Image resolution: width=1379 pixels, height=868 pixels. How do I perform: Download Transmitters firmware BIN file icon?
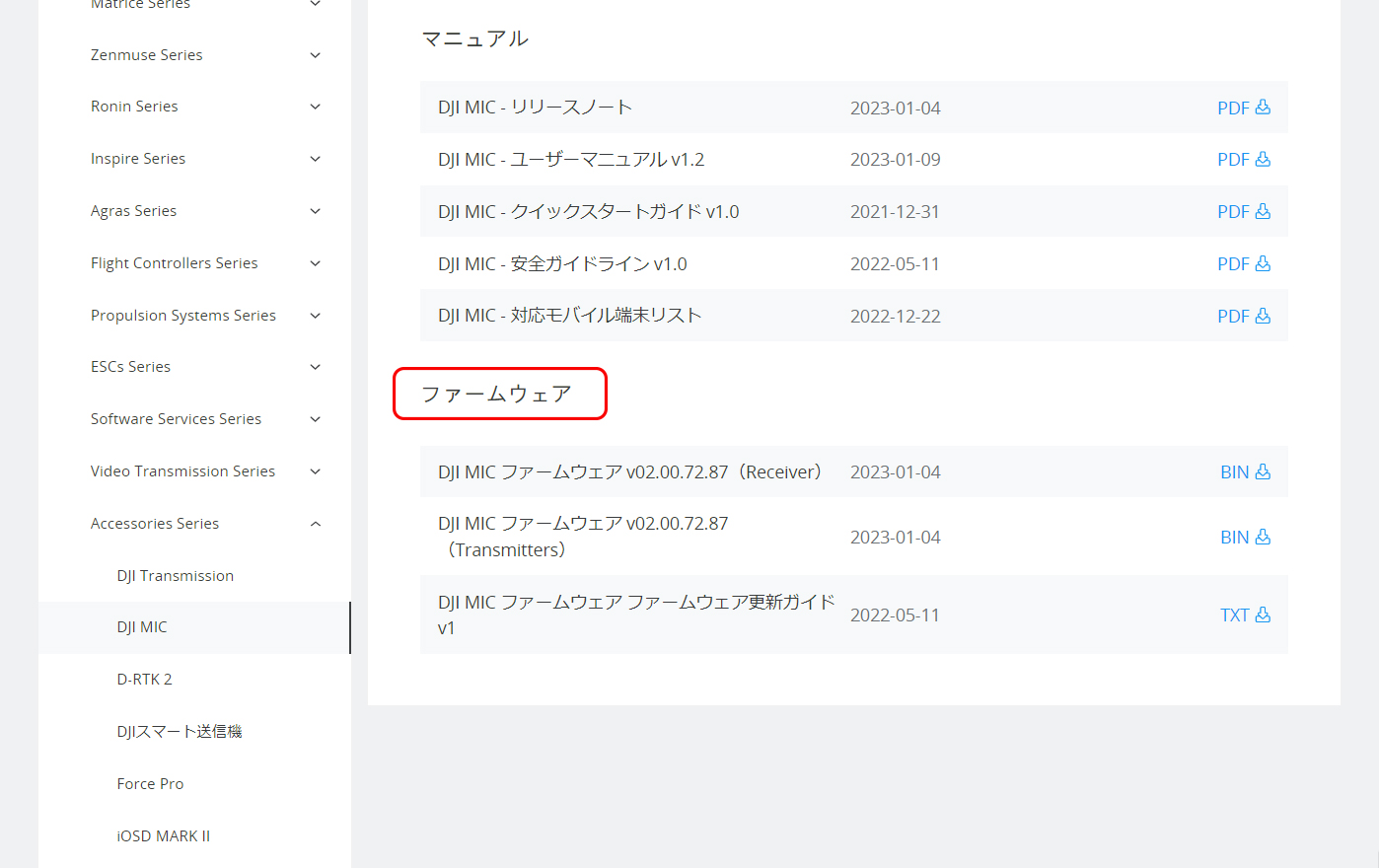tap(1262, 538)
